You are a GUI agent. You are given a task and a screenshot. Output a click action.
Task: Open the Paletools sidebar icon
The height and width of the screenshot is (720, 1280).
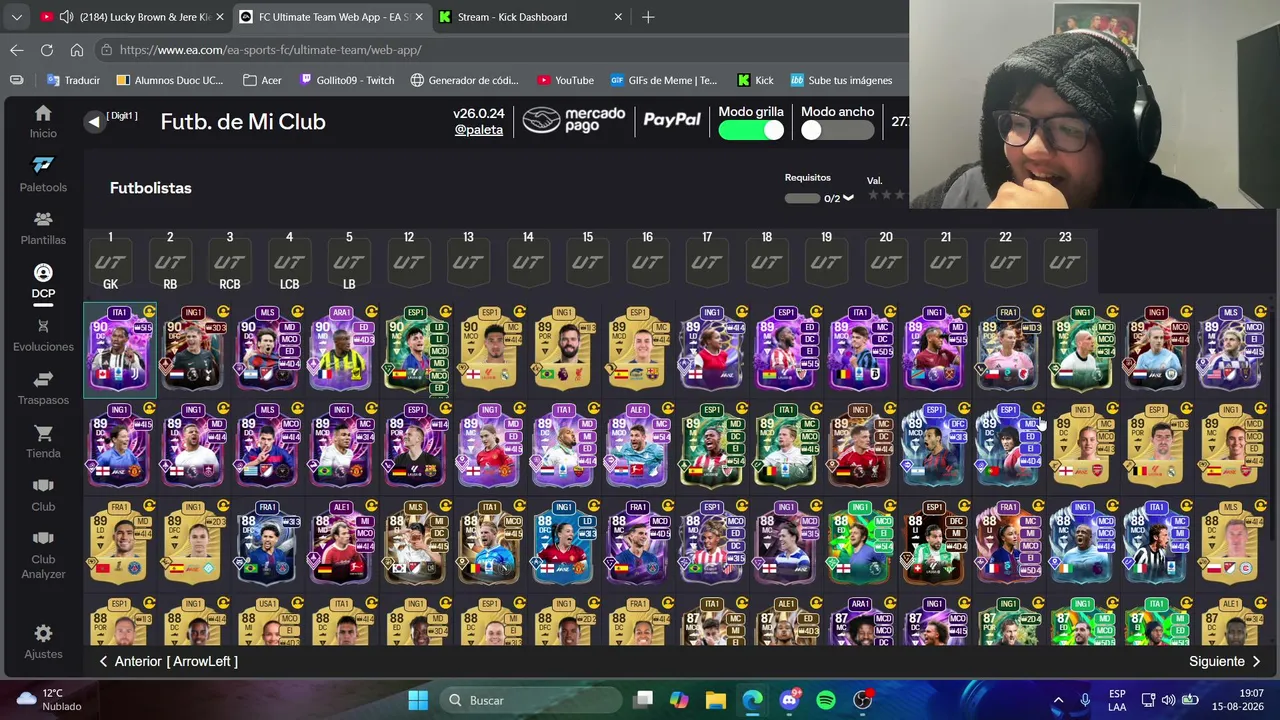[x=43, y=174]
